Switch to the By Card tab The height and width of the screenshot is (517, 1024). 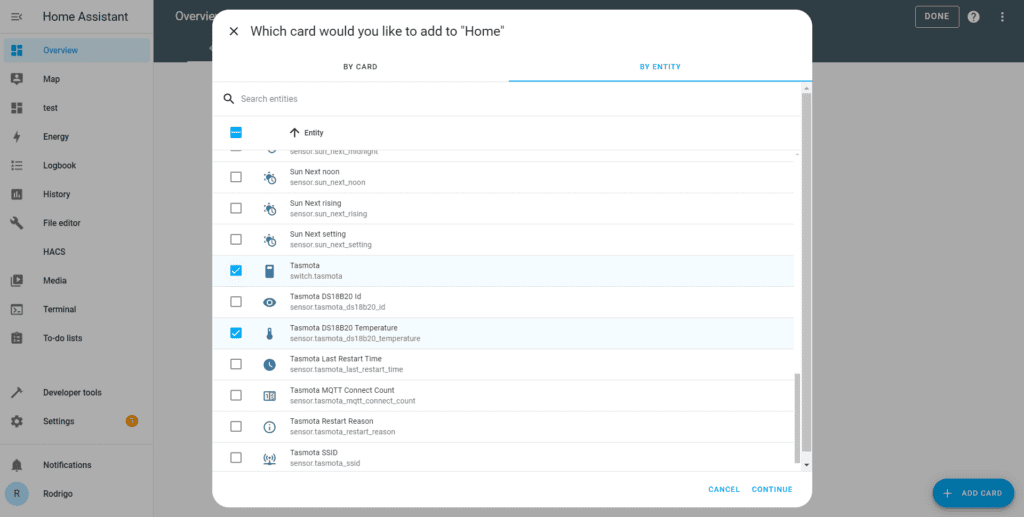pos(360,67)
